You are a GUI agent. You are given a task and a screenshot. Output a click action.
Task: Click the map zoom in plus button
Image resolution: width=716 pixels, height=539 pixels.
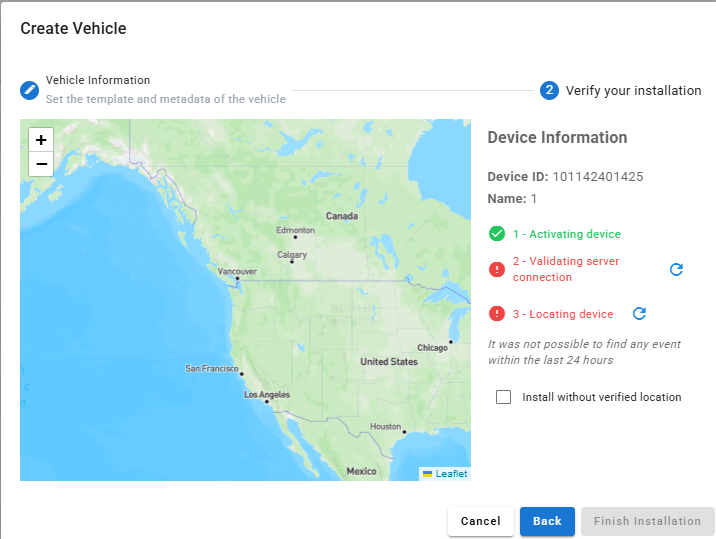coord(41,140)
